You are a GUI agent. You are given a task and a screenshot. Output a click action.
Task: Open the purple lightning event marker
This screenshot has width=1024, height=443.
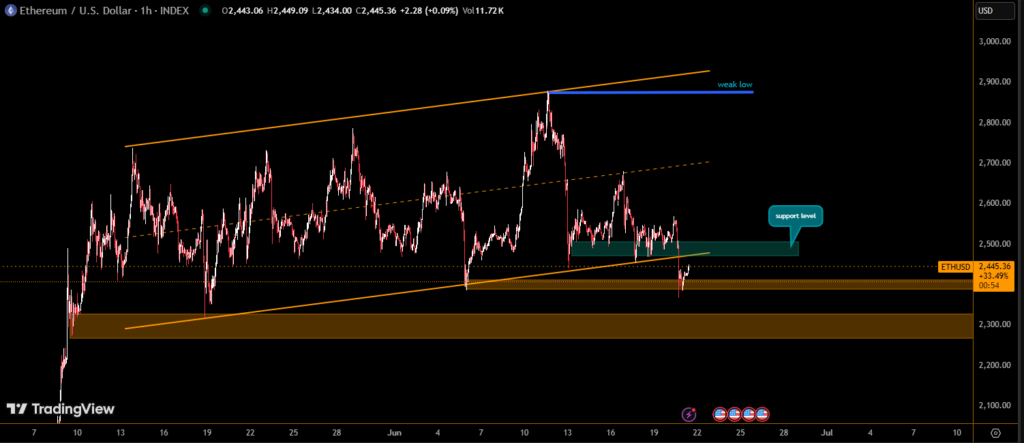pyautogui.click(x=688, y=413)
